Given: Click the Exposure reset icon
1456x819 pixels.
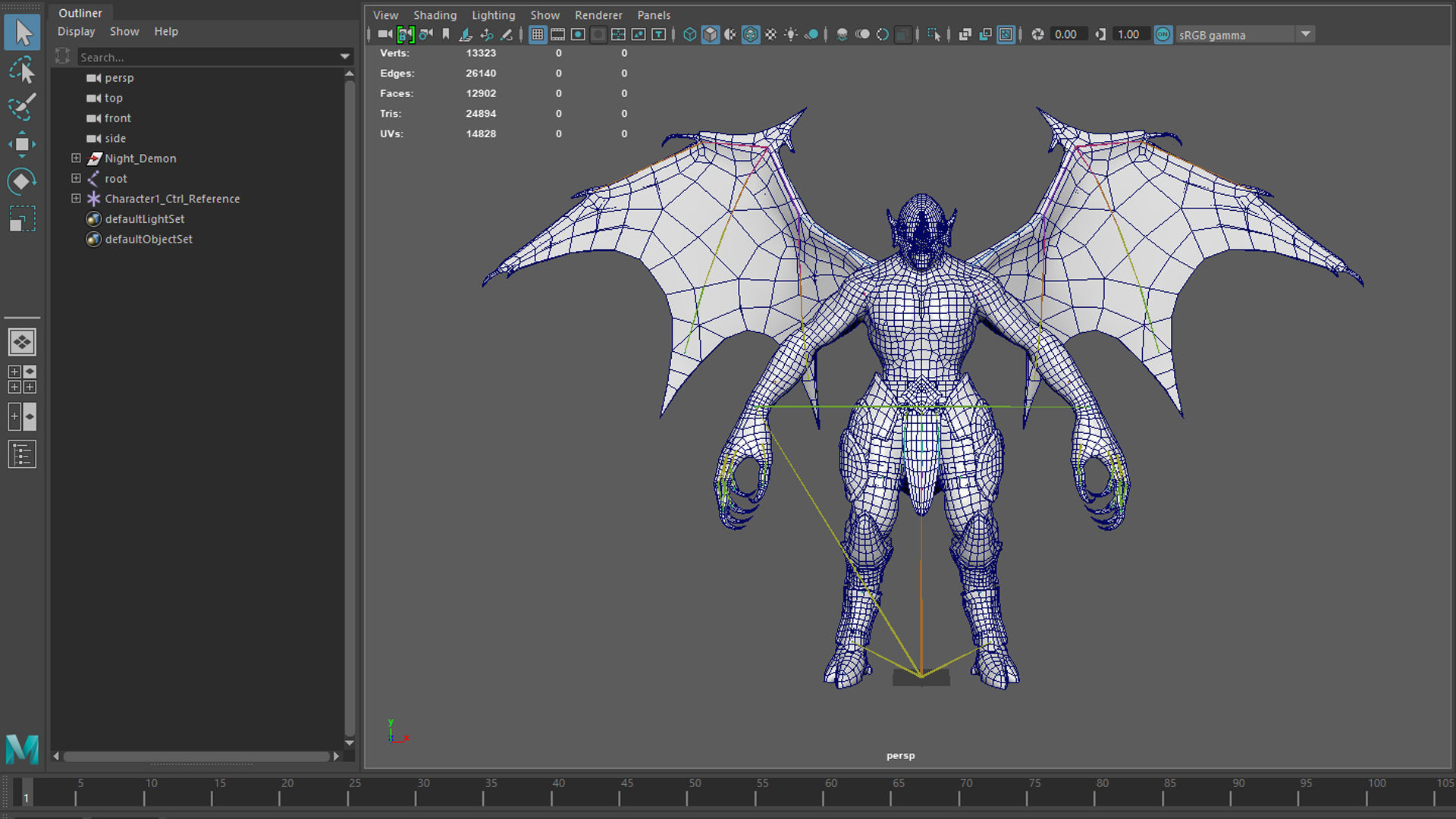Looking at the screenshot, I should [x=1037, y=34].
